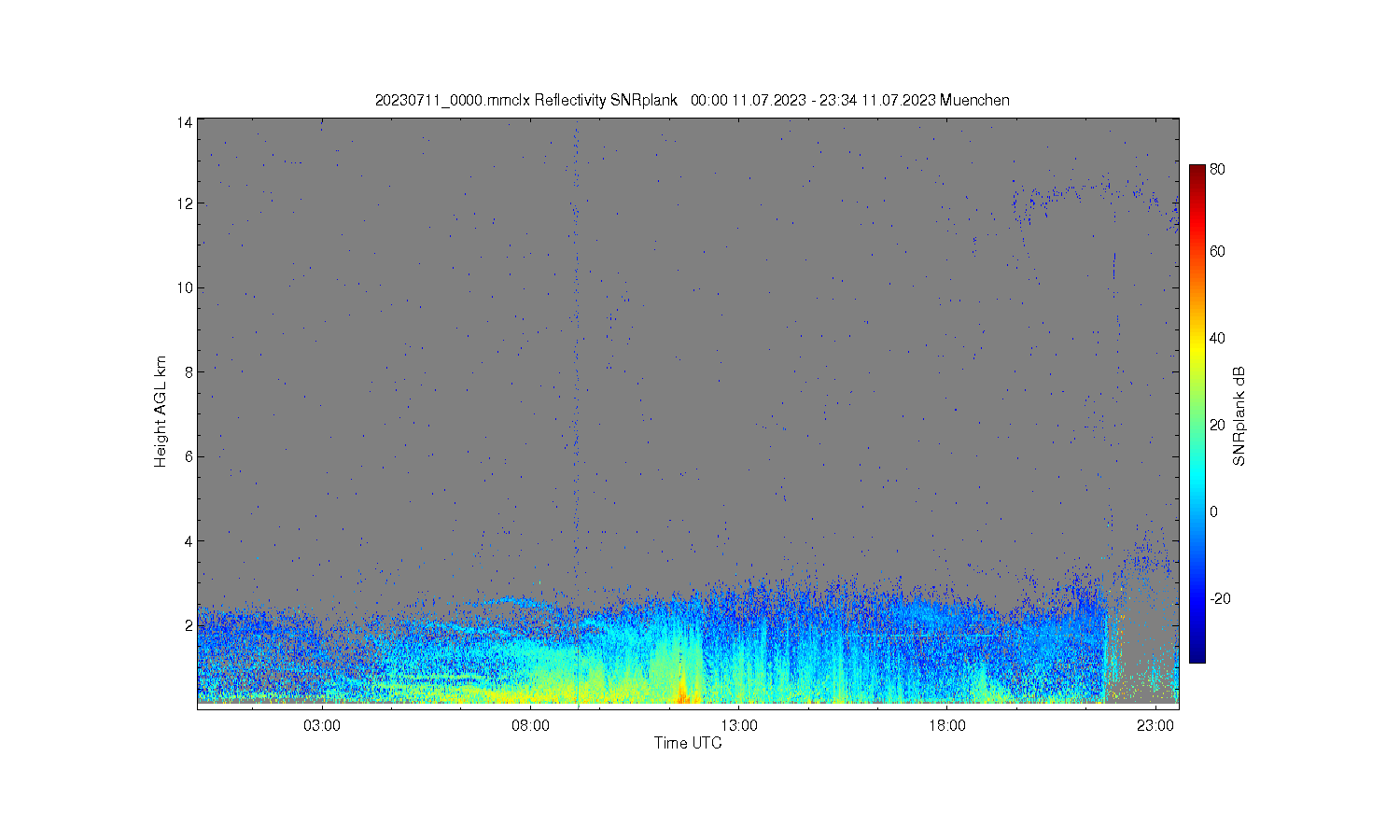This screenshot has height=840, width=1400.
Task: Click the colorbar value label 0
Action: pos(1213,511)
